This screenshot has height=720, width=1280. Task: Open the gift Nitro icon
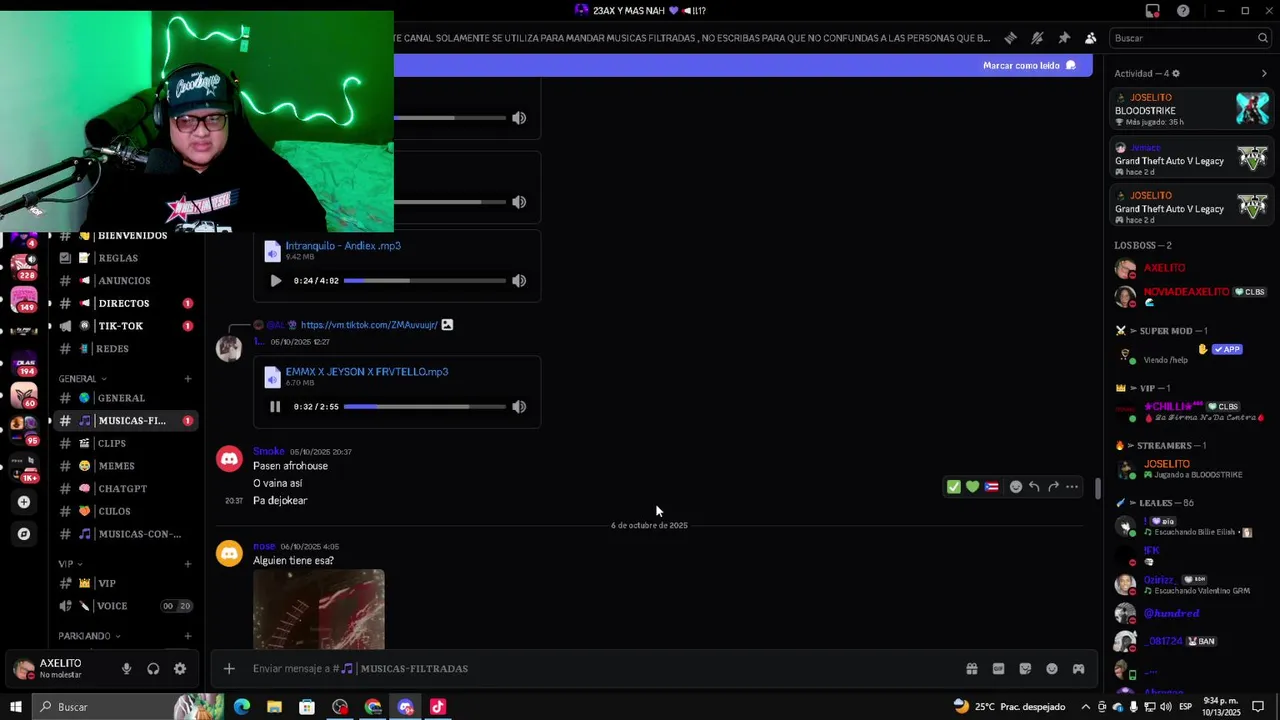[971, 669]
